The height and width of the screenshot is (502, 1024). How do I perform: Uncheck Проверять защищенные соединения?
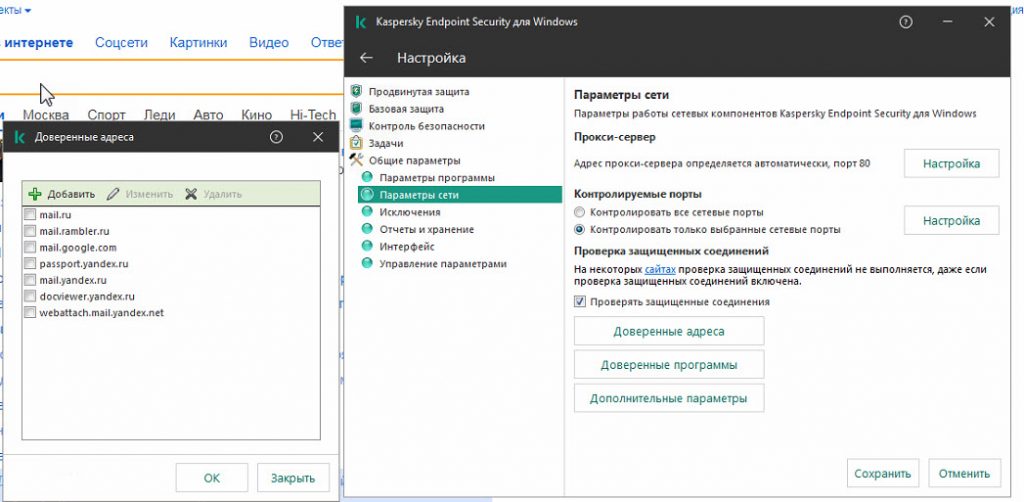click(x=579, y=302)
